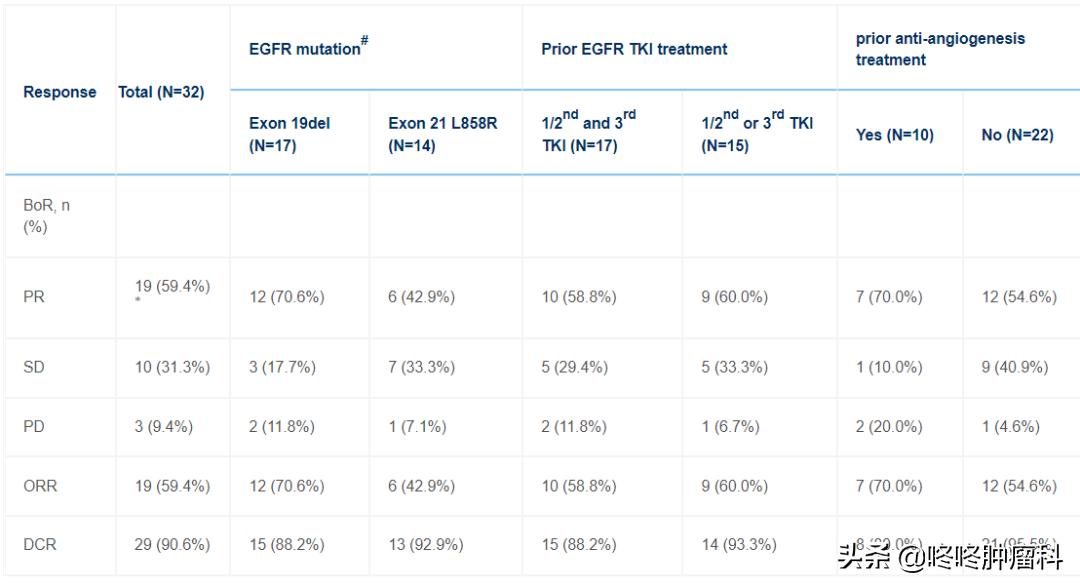Screen dimensions: 1080x588
Task: Select the SD total cell "10 (31.3%)"
Action: pyautogui.click(x=172, y=367)
